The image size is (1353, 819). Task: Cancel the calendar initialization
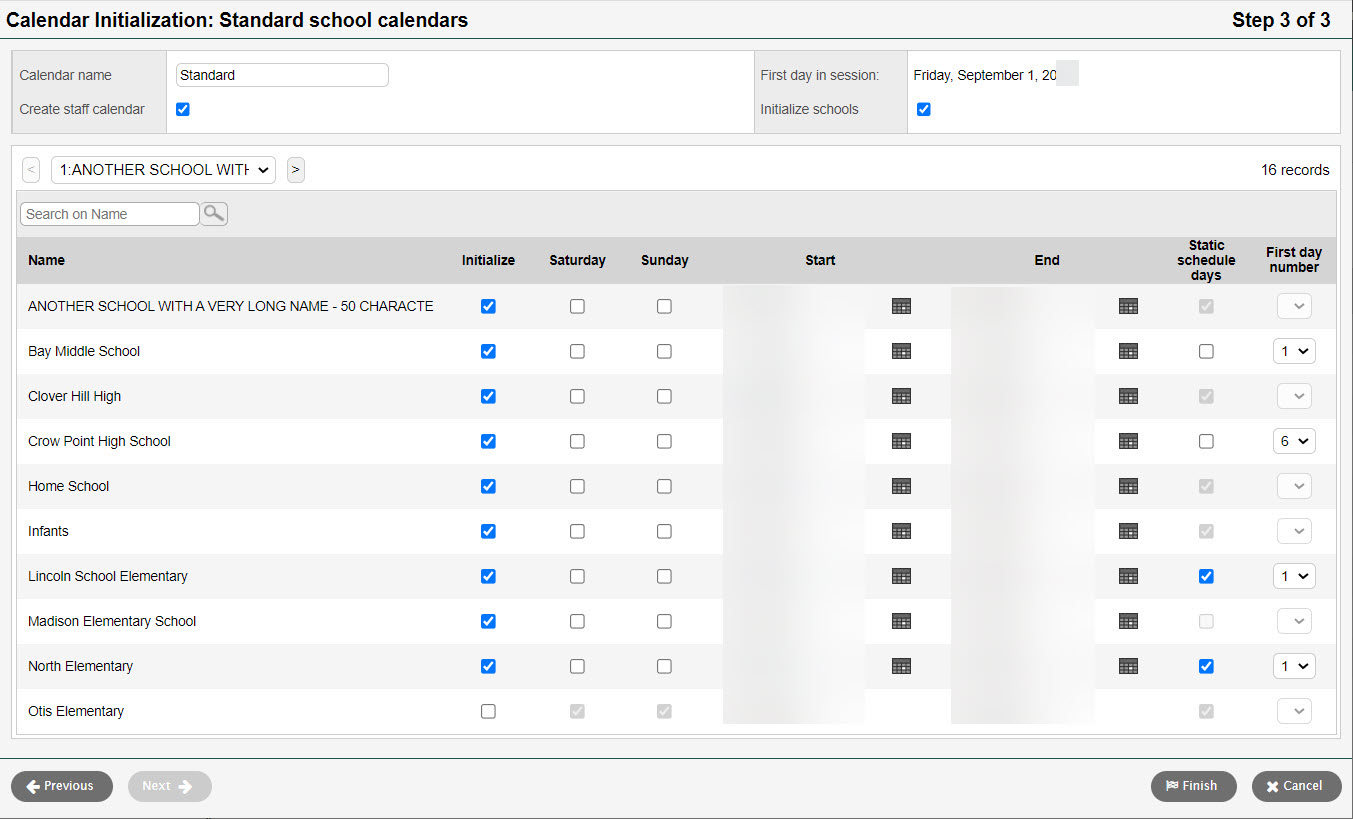tap(1296, 786)
